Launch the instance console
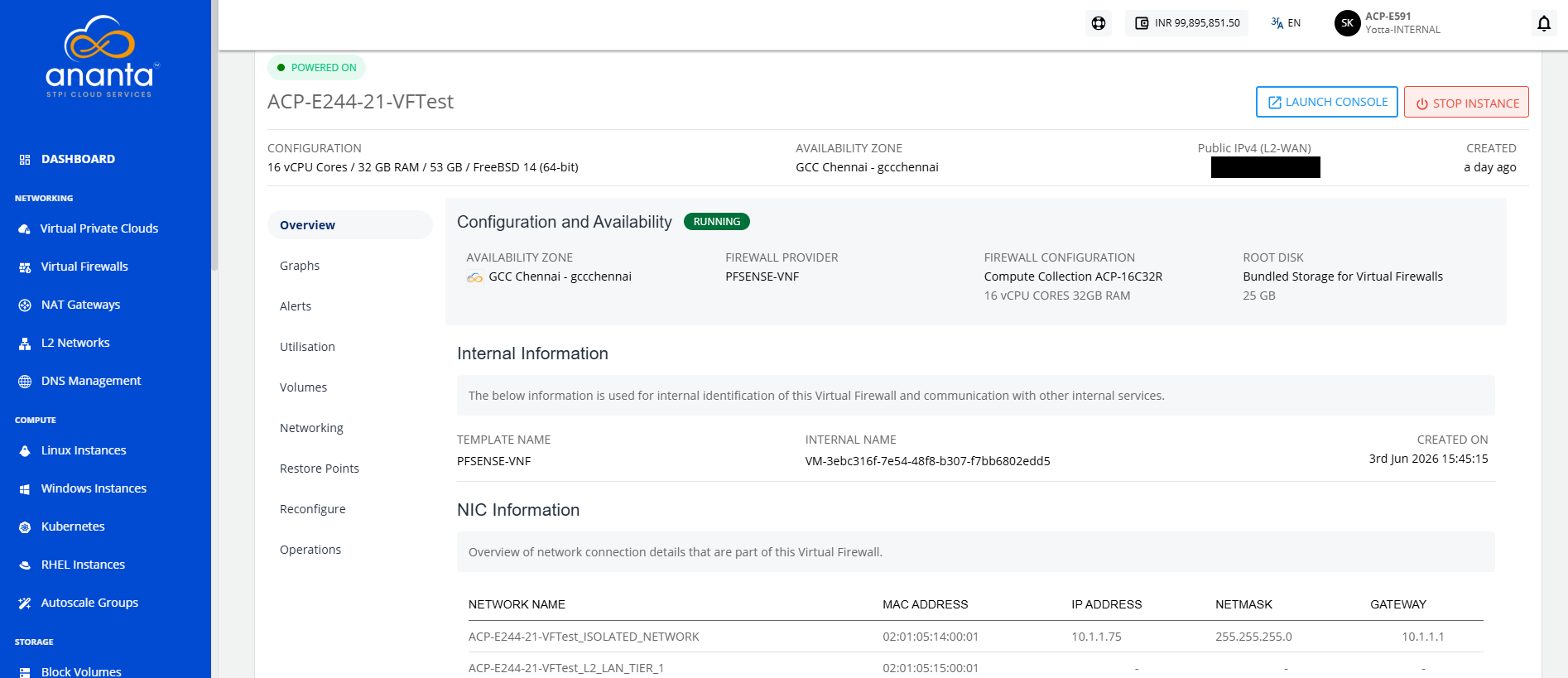Screen dimensions: 1568x678 [x=1327, y=102]
